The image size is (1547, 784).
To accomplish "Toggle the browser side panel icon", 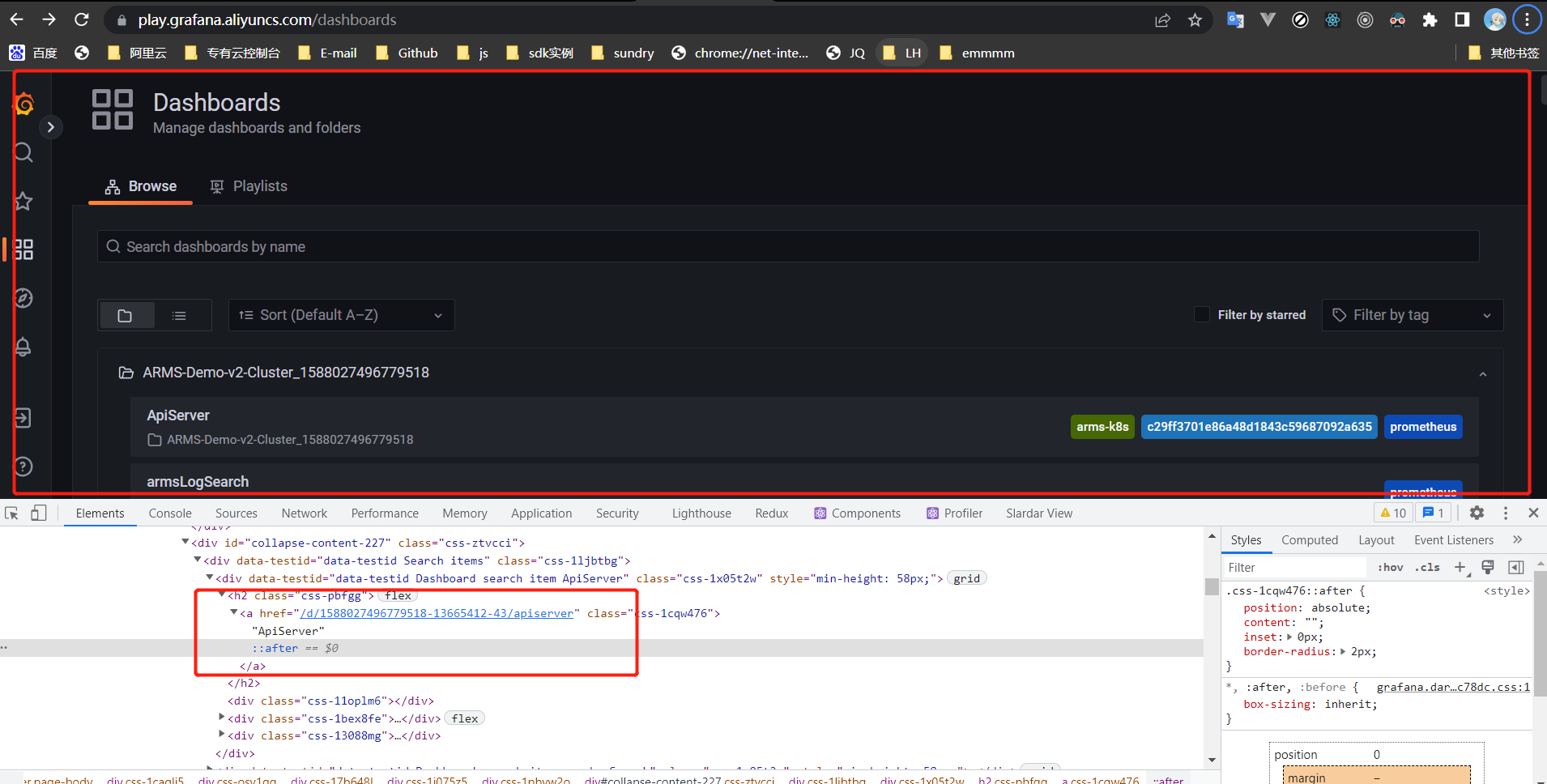I will (x=1462, y=20).
